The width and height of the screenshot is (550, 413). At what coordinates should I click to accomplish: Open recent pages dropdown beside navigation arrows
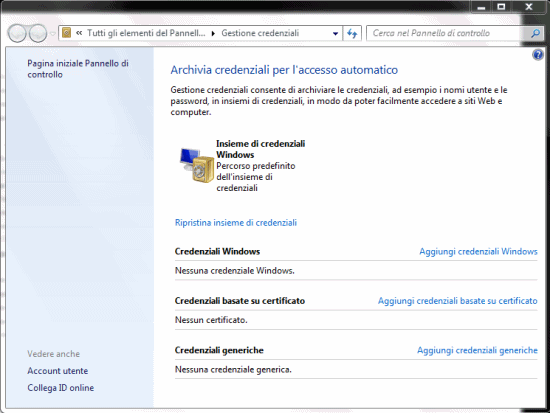coord(53,34)
